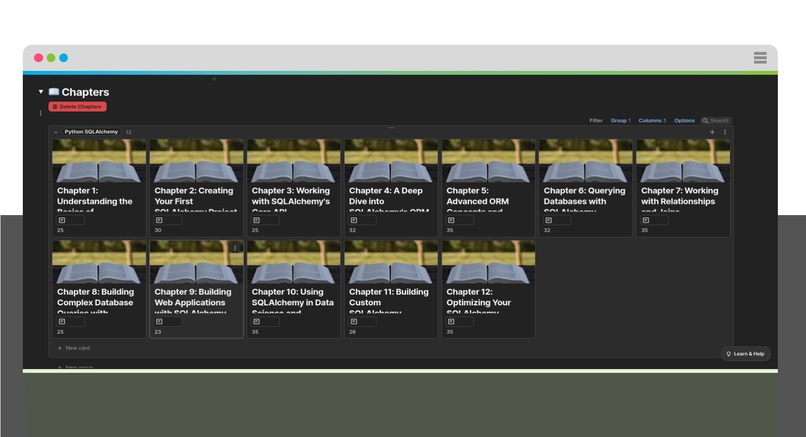Open the Group 1 settings
This screenshot has height=437, width=806.
[620, 120]
